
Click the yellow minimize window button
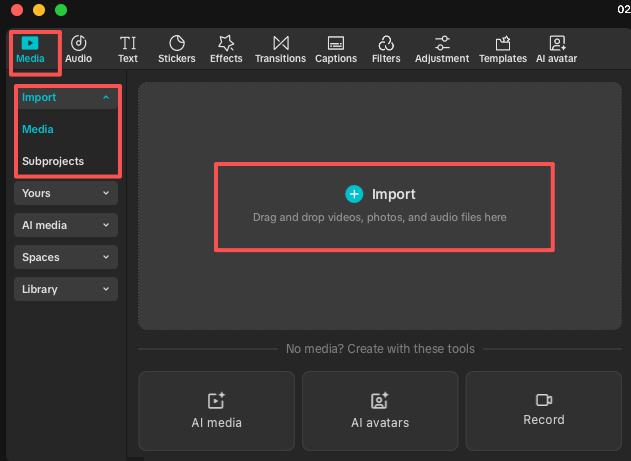pos(39,10)
